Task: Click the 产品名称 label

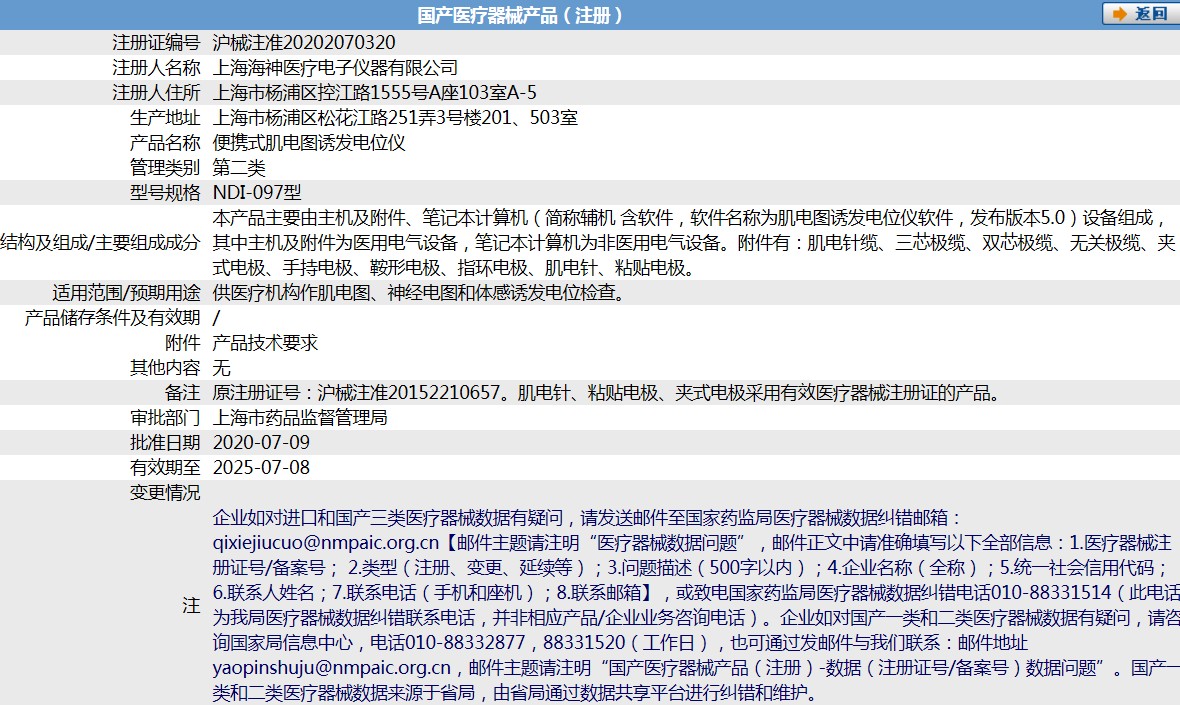Action: 166,142
